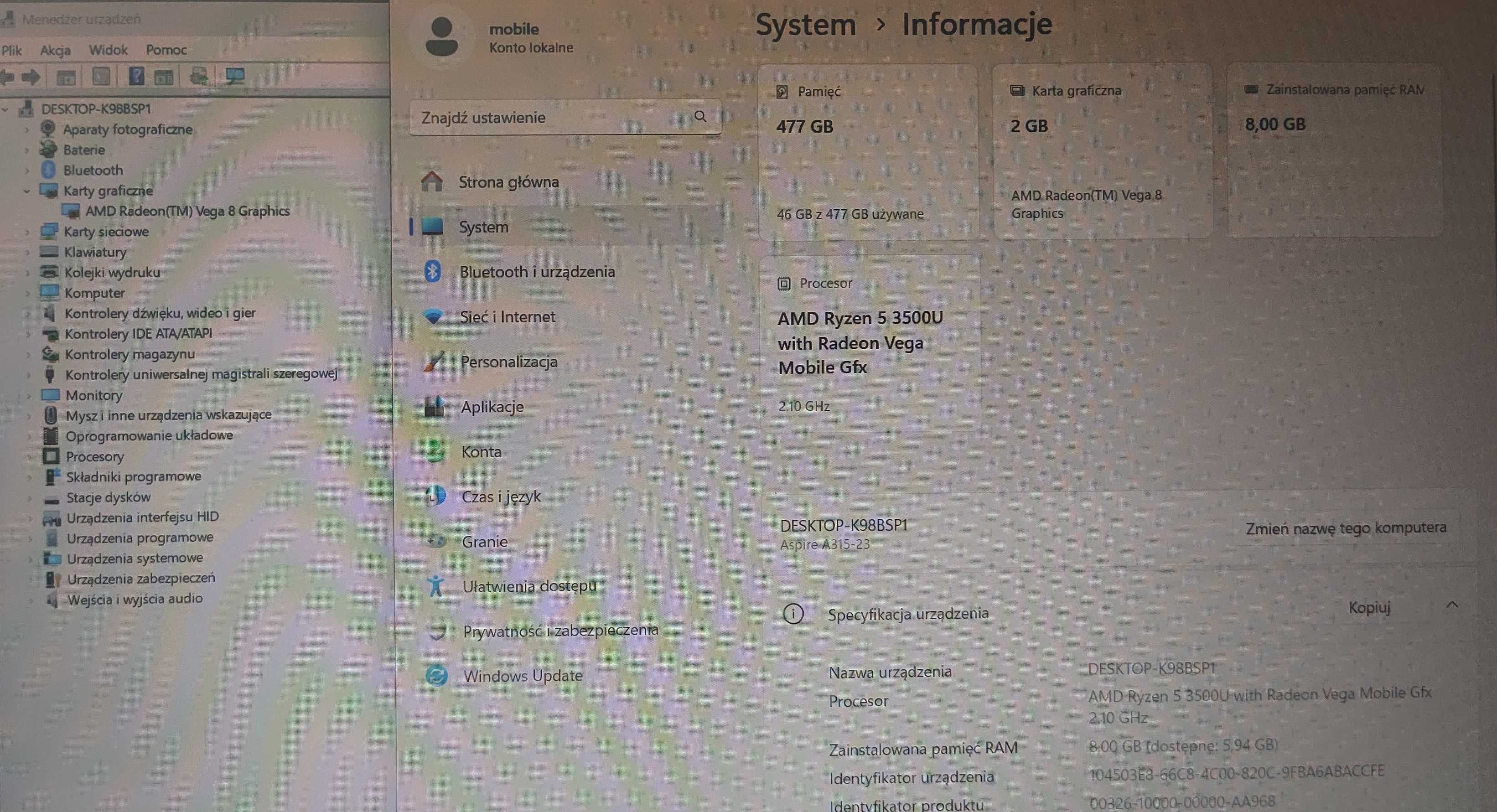Open Personalizacja settings
This screenshot has width=1497, height=812.
tap(567, 362)
